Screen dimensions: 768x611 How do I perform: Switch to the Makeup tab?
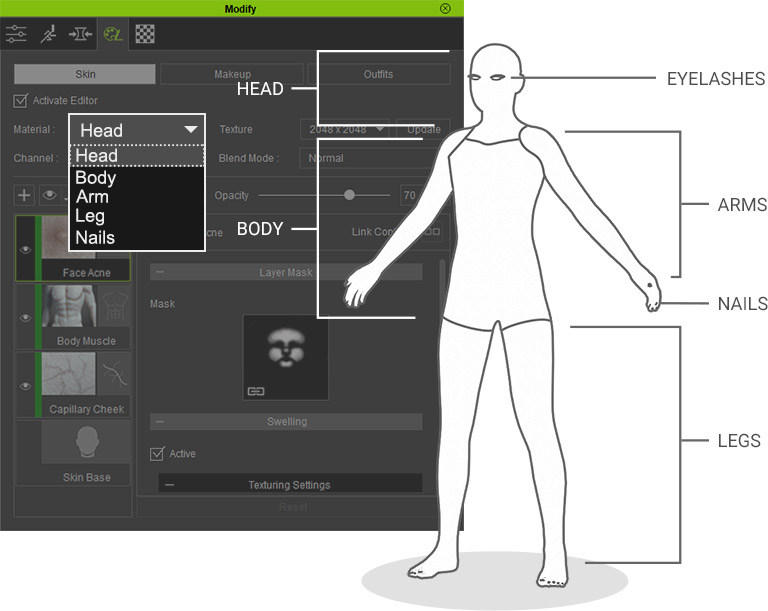[x=232, y=75]
